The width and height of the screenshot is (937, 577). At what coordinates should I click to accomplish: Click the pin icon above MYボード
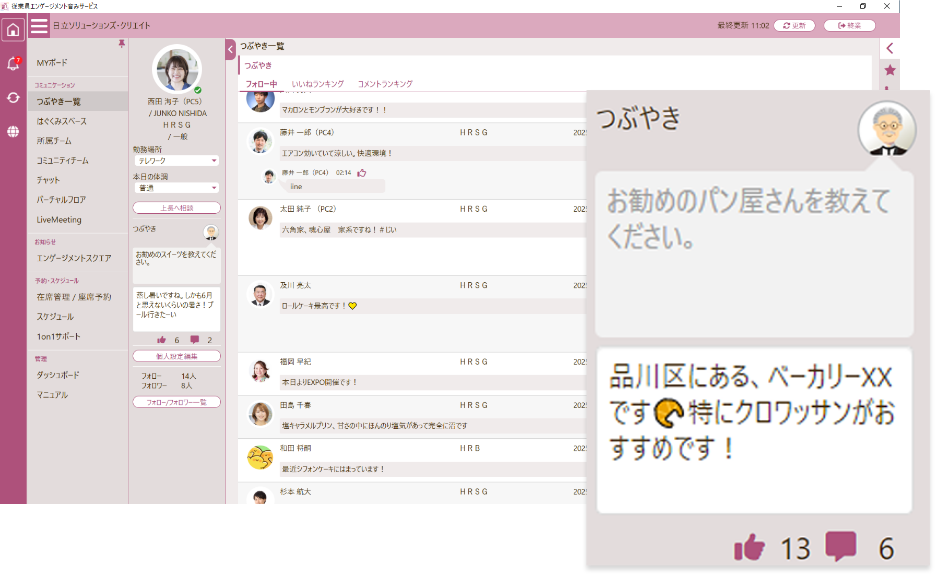(122, 44)
